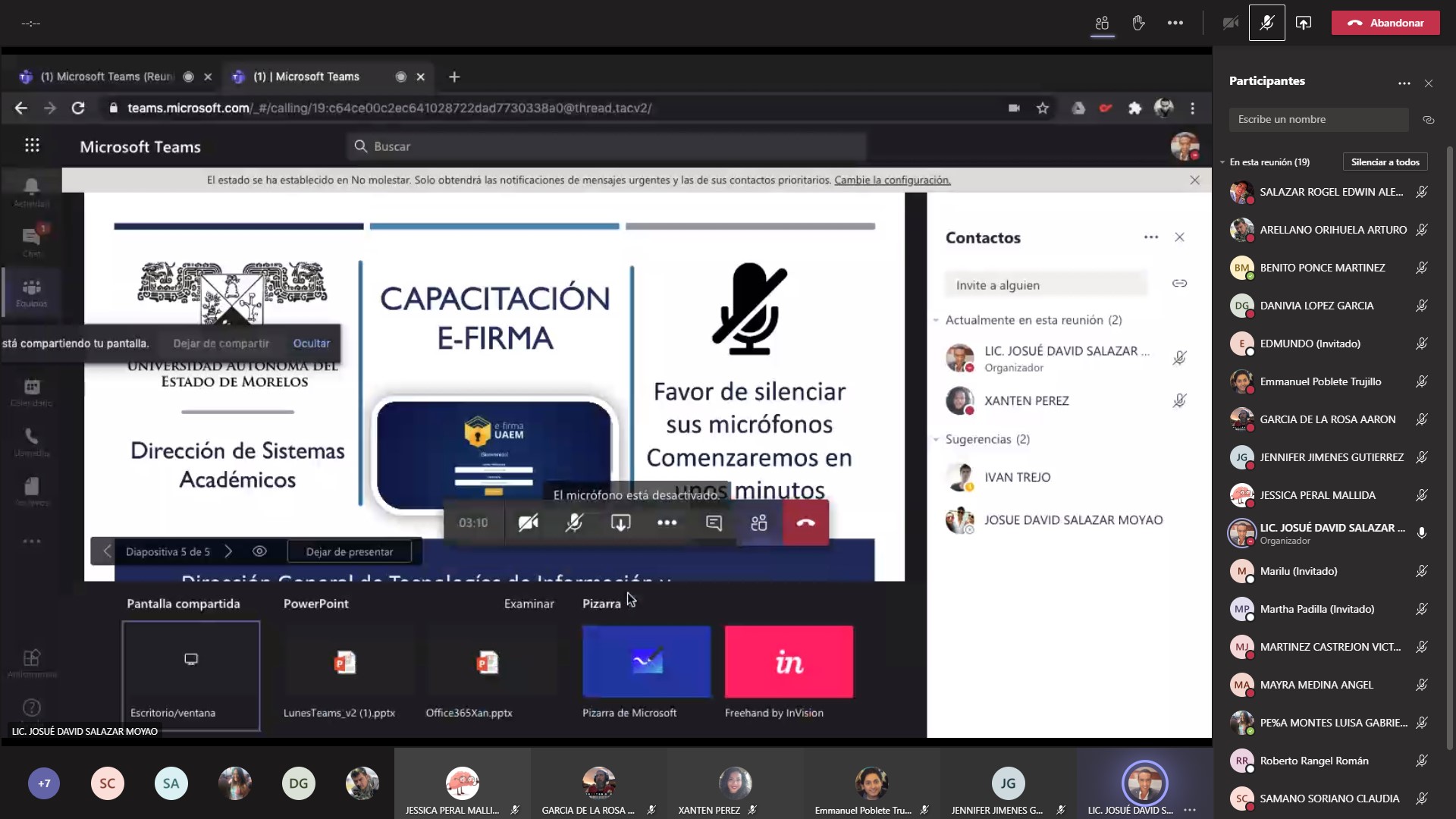Toggle the slide private view eye icon
This screenshot has height=819, width=1456.
259,551
